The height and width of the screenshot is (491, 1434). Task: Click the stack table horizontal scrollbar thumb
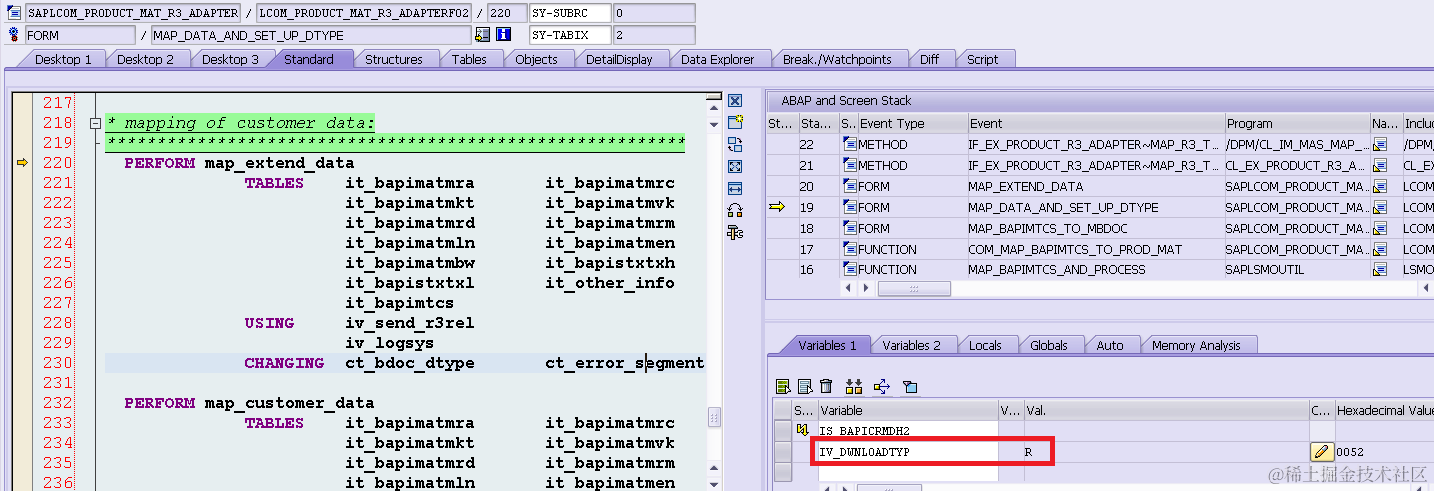point(915,289)
